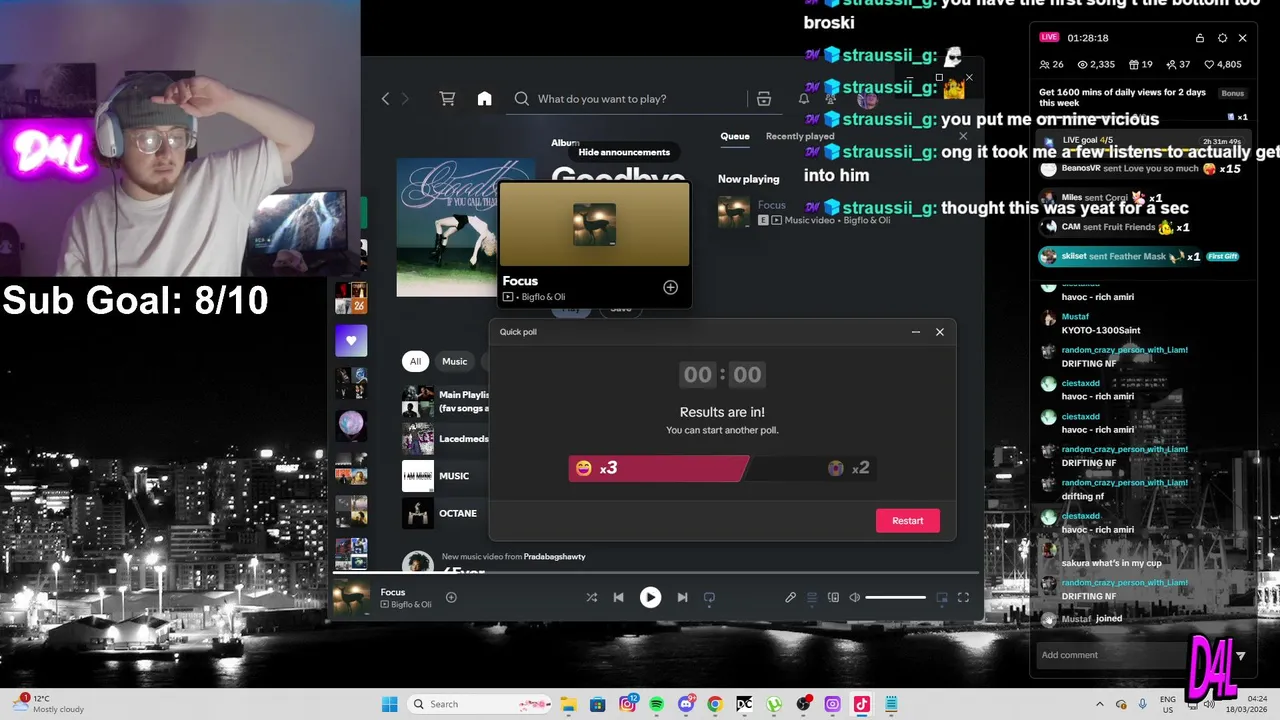Open the Browse icon beside search
Image resolution: width=1280 pixels, height=720 pixels.
click(x=764, y=98)
